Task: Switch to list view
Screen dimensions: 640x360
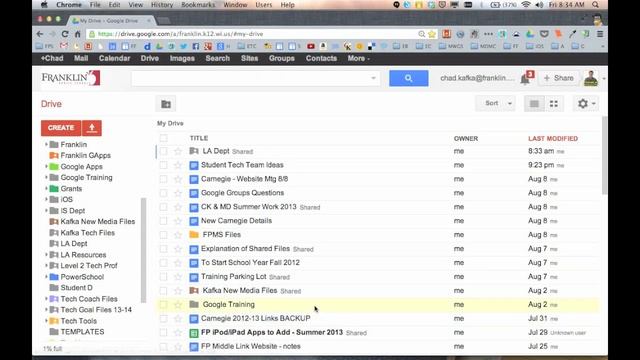Action: coord(534,104)
